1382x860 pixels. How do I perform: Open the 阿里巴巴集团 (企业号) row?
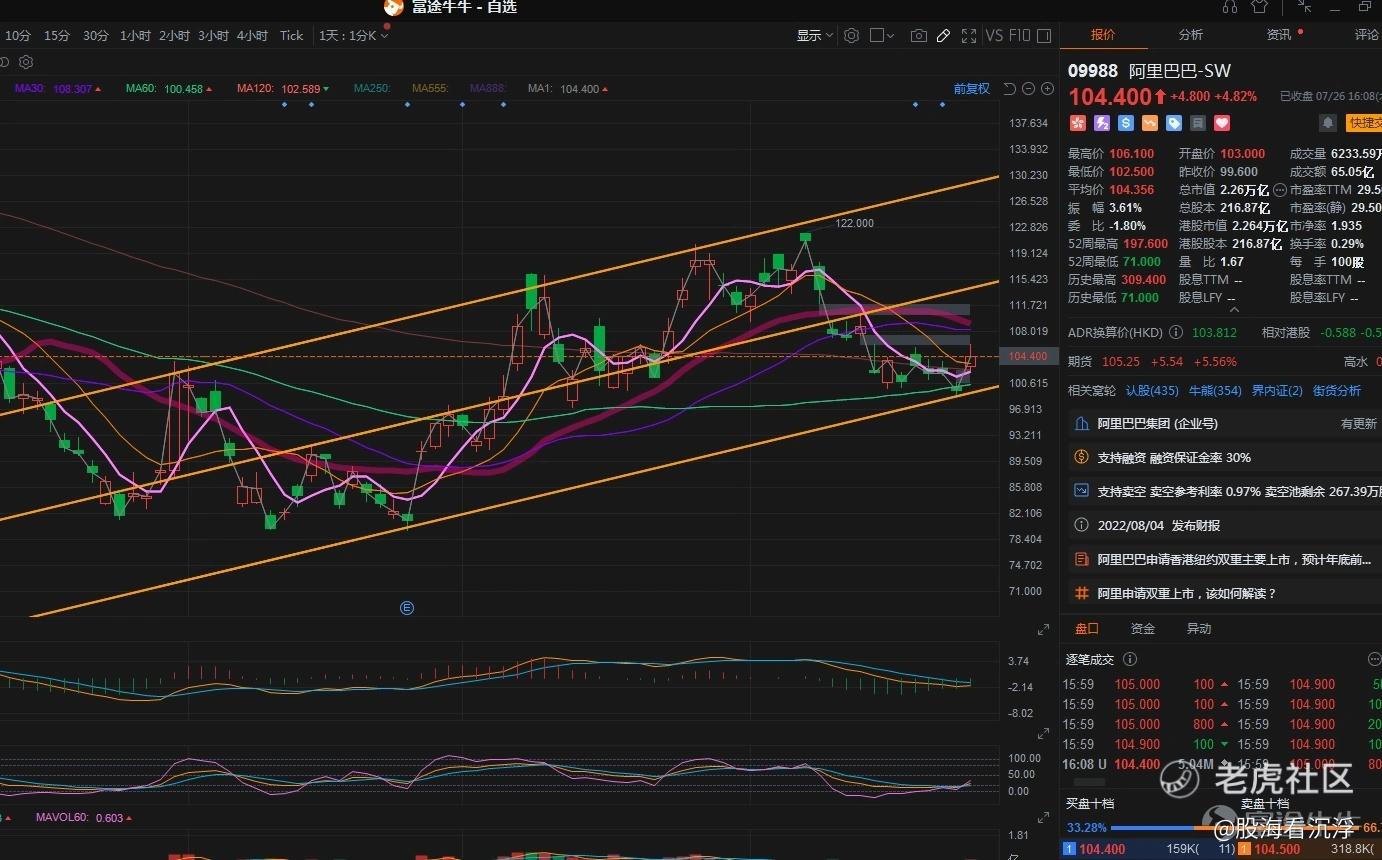pos(1225,424)
